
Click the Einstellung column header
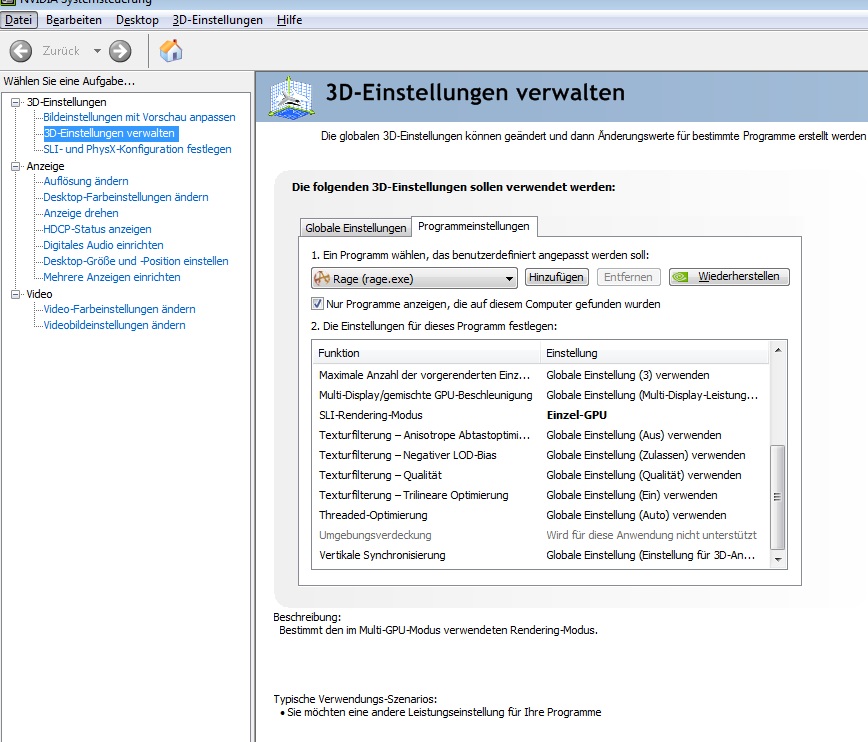[x=655, y=353]
